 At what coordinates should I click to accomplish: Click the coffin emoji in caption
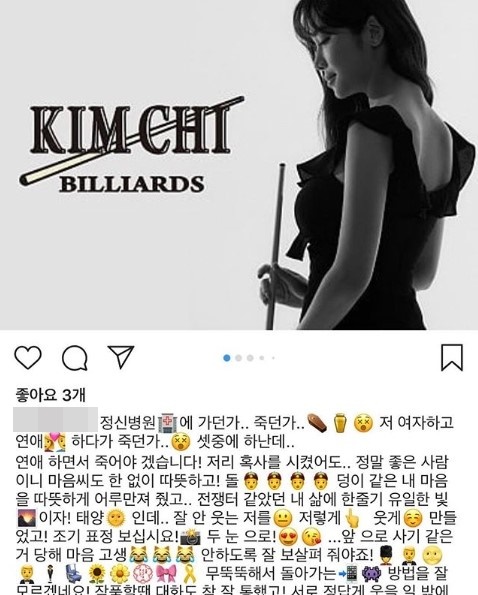pos(318,423)
